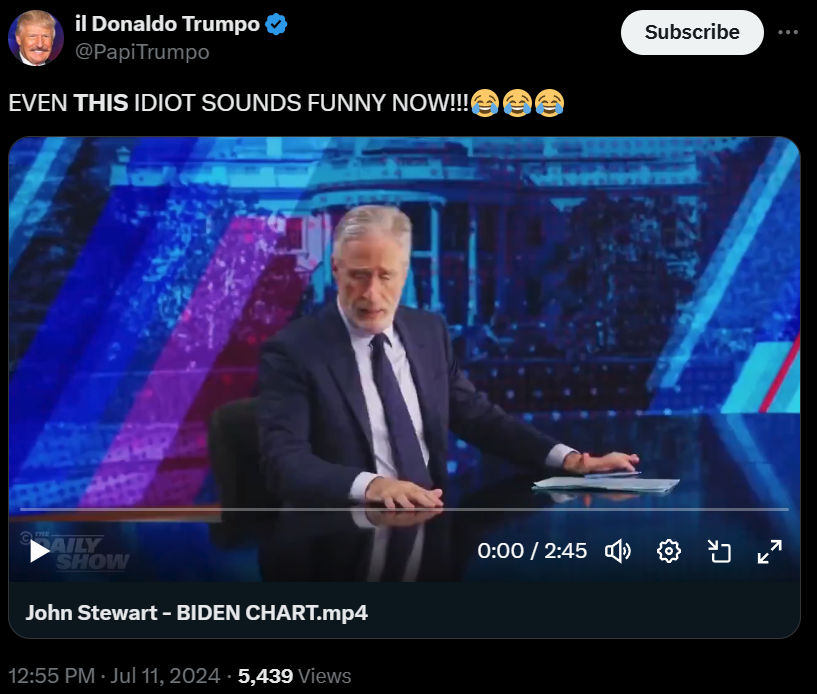Open the 12:55 PM Jul 11, 2024 timestamp

[x=114, y=676]
